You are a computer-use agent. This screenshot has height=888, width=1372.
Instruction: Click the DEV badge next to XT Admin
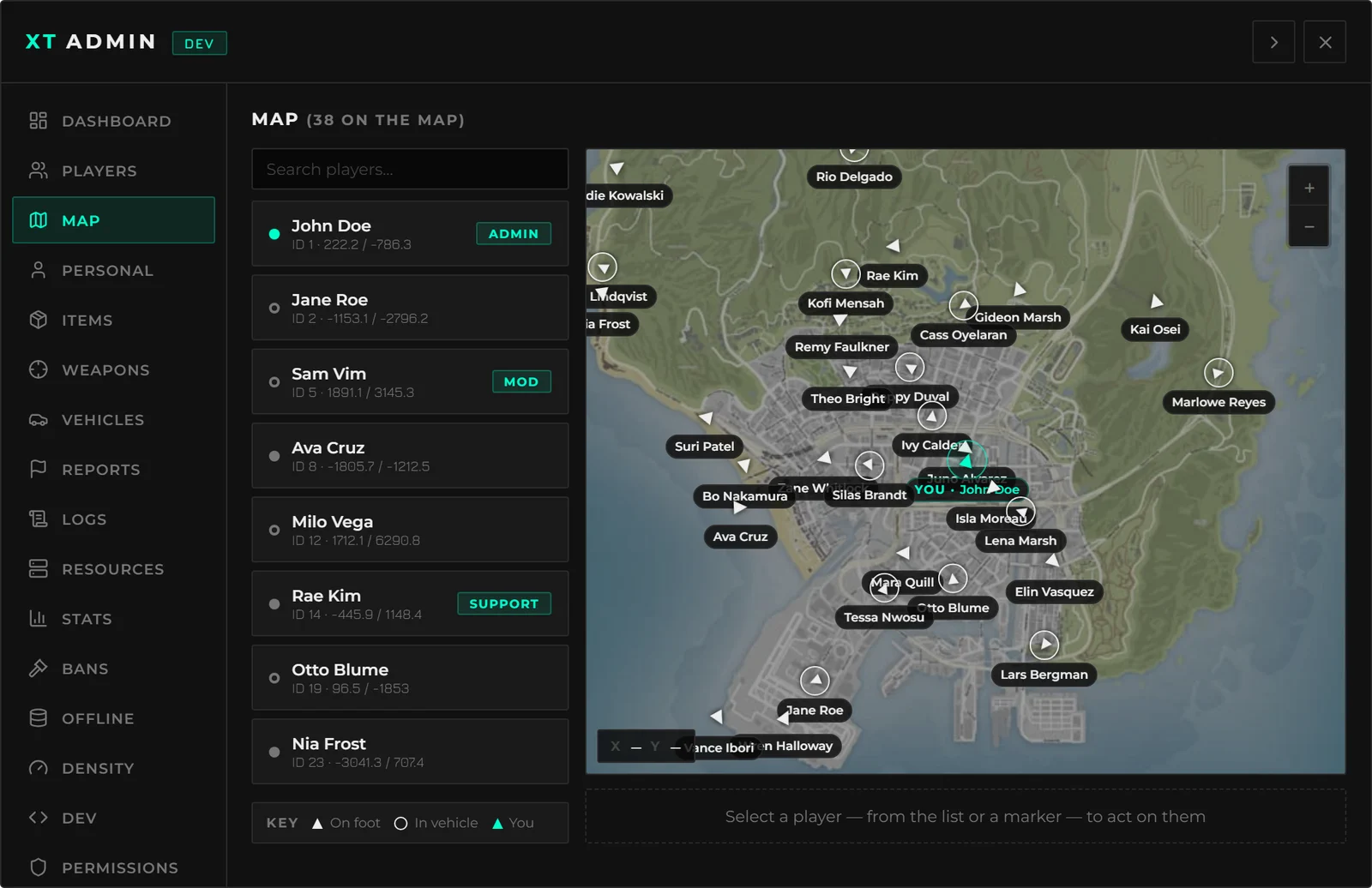click(x=199, y=43)
